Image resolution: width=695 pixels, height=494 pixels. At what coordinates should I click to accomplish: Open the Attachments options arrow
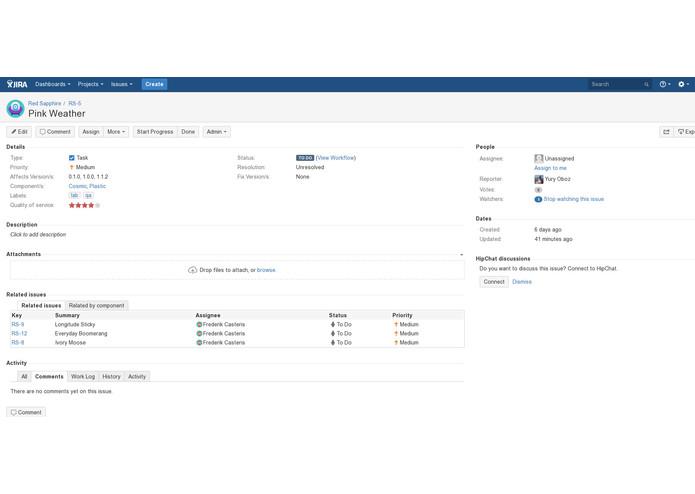pyautogui.click(x=461, y=255)
